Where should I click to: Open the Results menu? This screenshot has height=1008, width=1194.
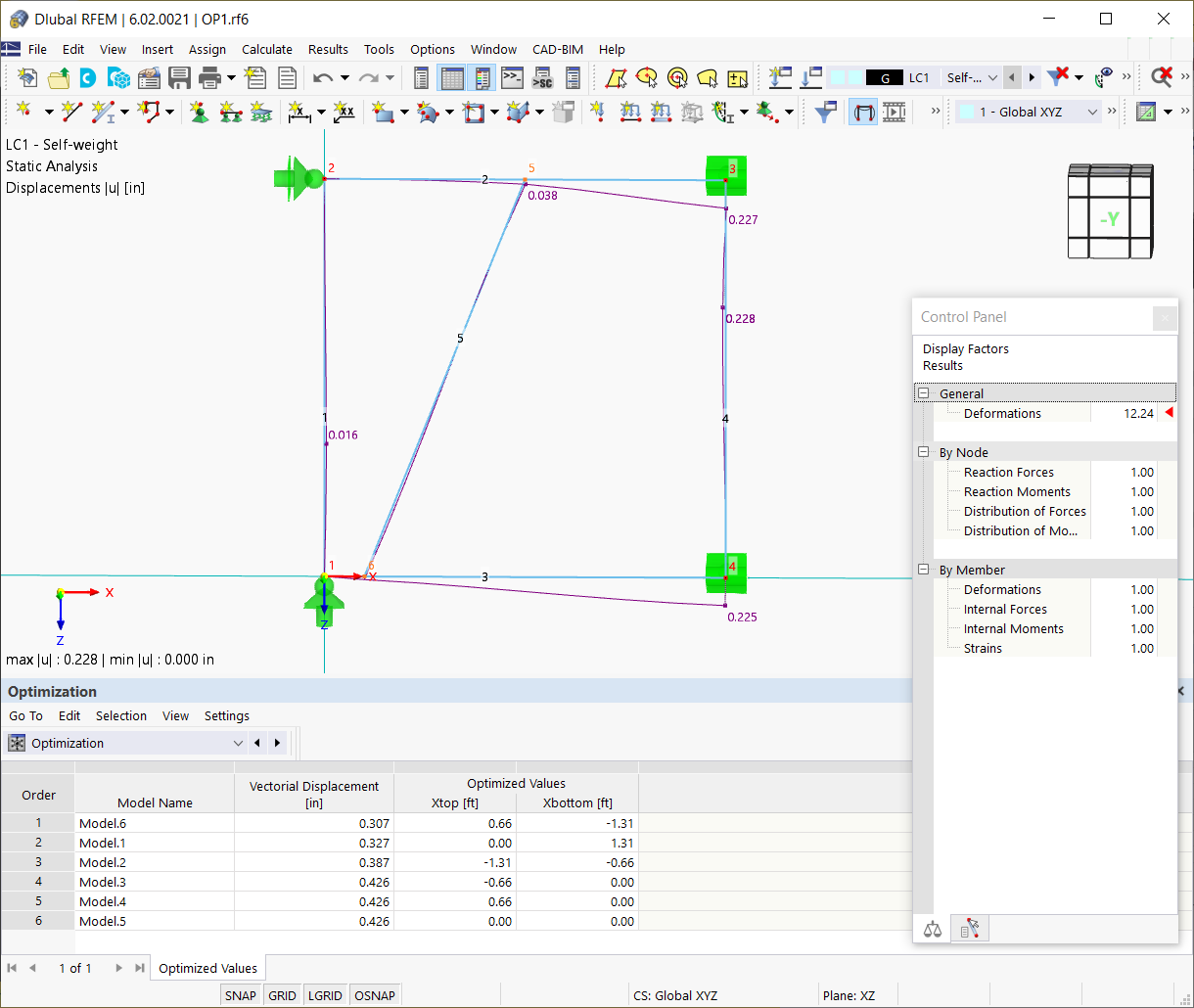coord(328,49)
